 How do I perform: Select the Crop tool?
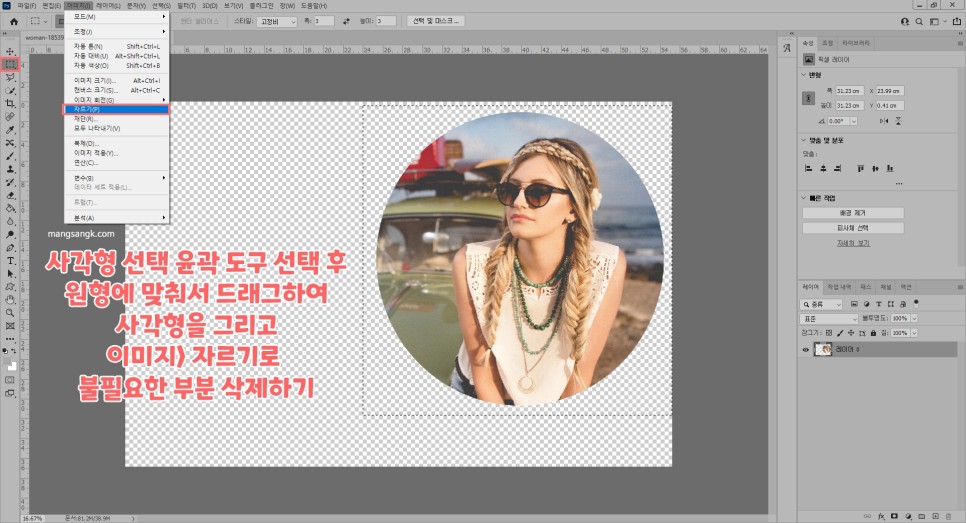pyautogui.click(x=10, y=103)
